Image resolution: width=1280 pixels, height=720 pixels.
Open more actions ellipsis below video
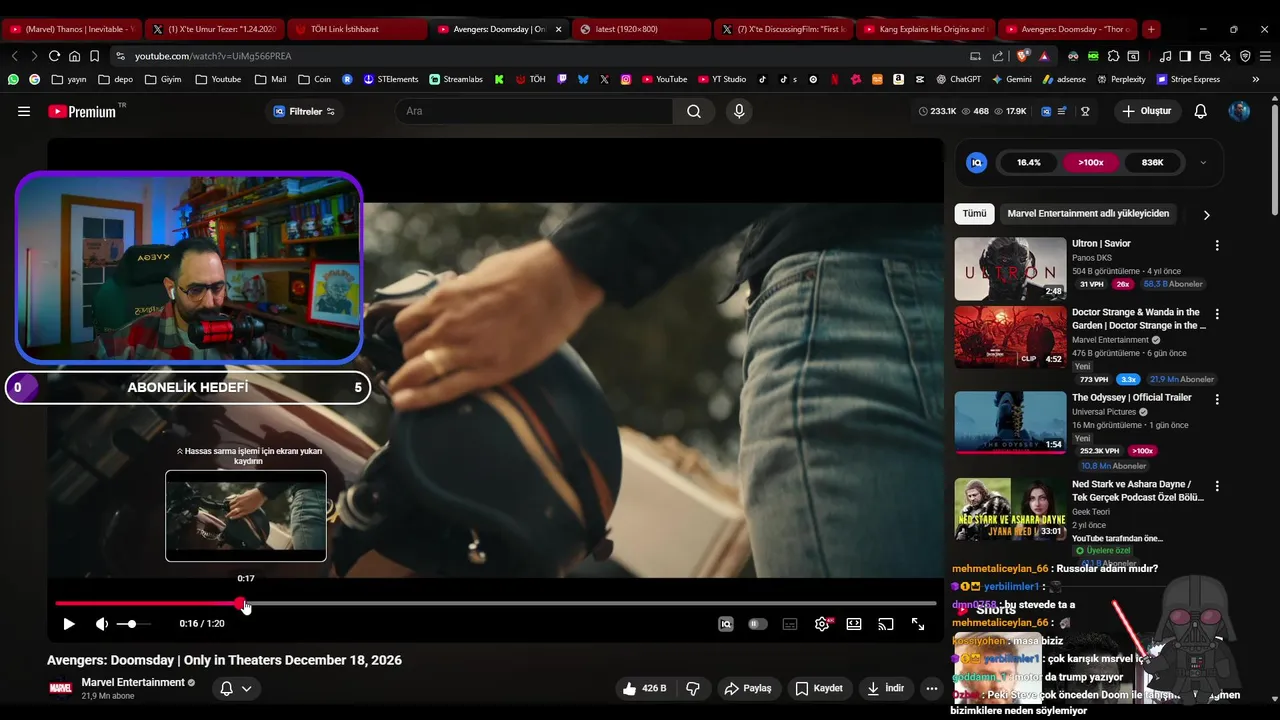click(932, 688)
